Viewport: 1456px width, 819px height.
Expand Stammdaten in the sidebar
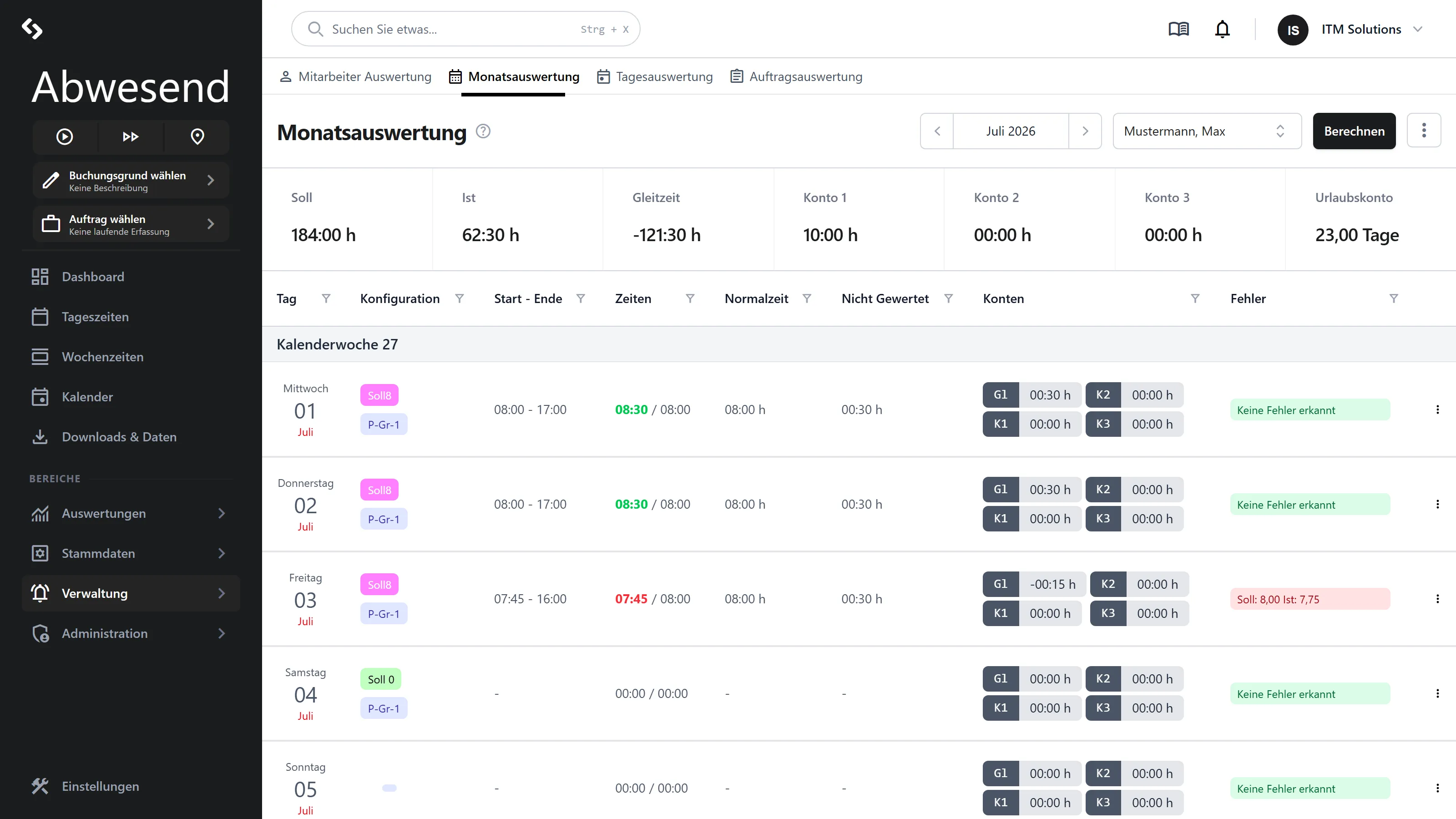click(x=131, y=553)
